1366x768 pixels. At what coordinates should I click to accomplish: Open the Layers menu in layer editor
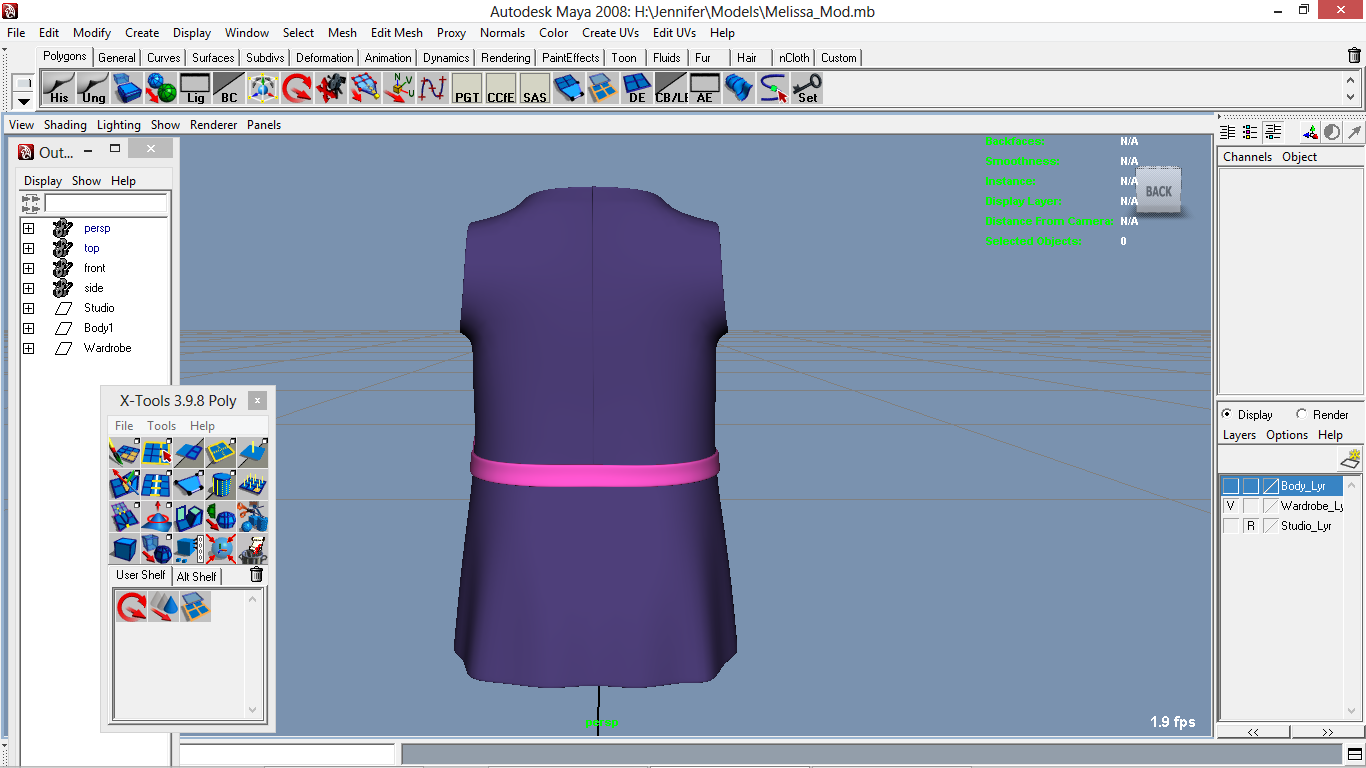1239,435
